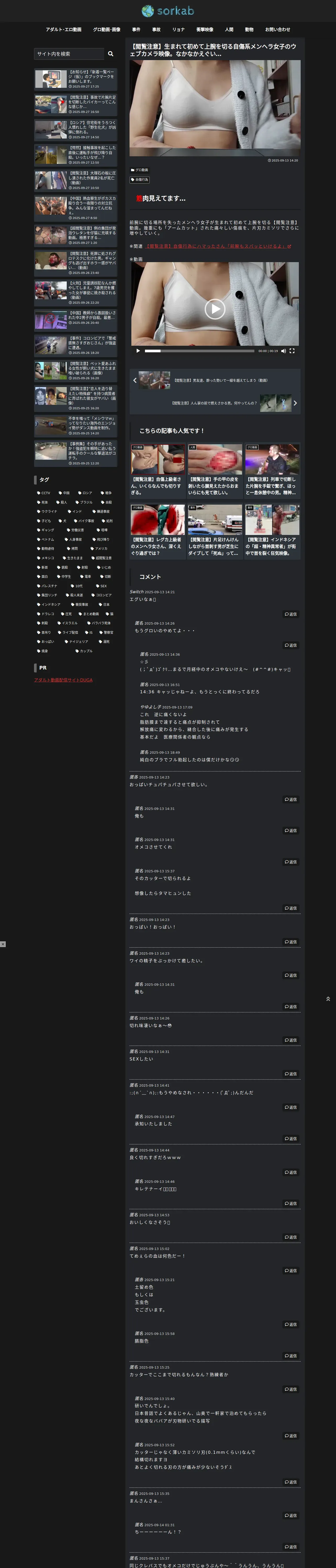The width and height of the screenshot is (336, 1568).
Task: Select the 猫 tag
Action: 110,614
